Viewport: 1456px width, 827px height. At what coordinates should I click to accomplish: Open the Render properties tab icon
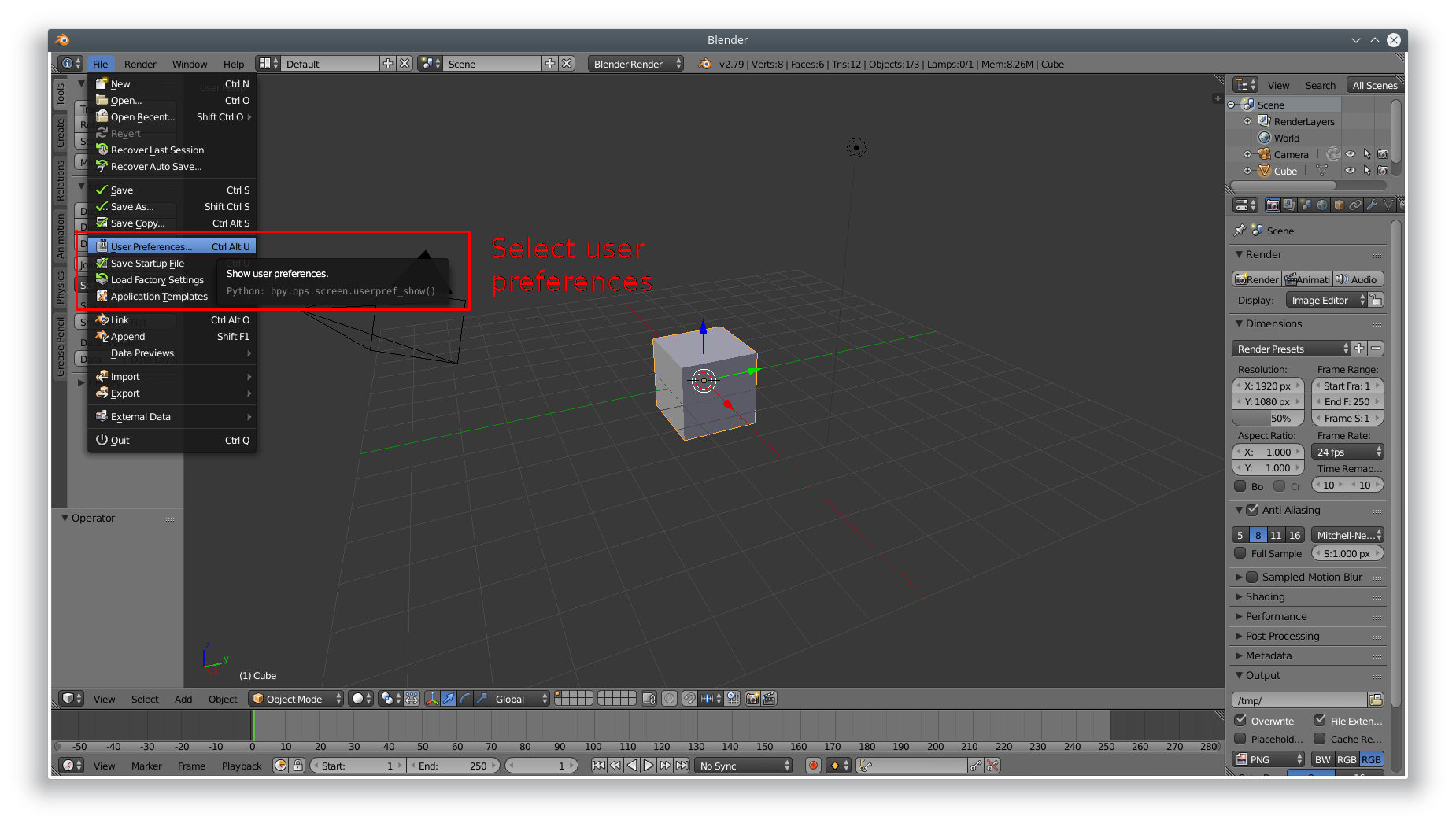coord(1273,205)
